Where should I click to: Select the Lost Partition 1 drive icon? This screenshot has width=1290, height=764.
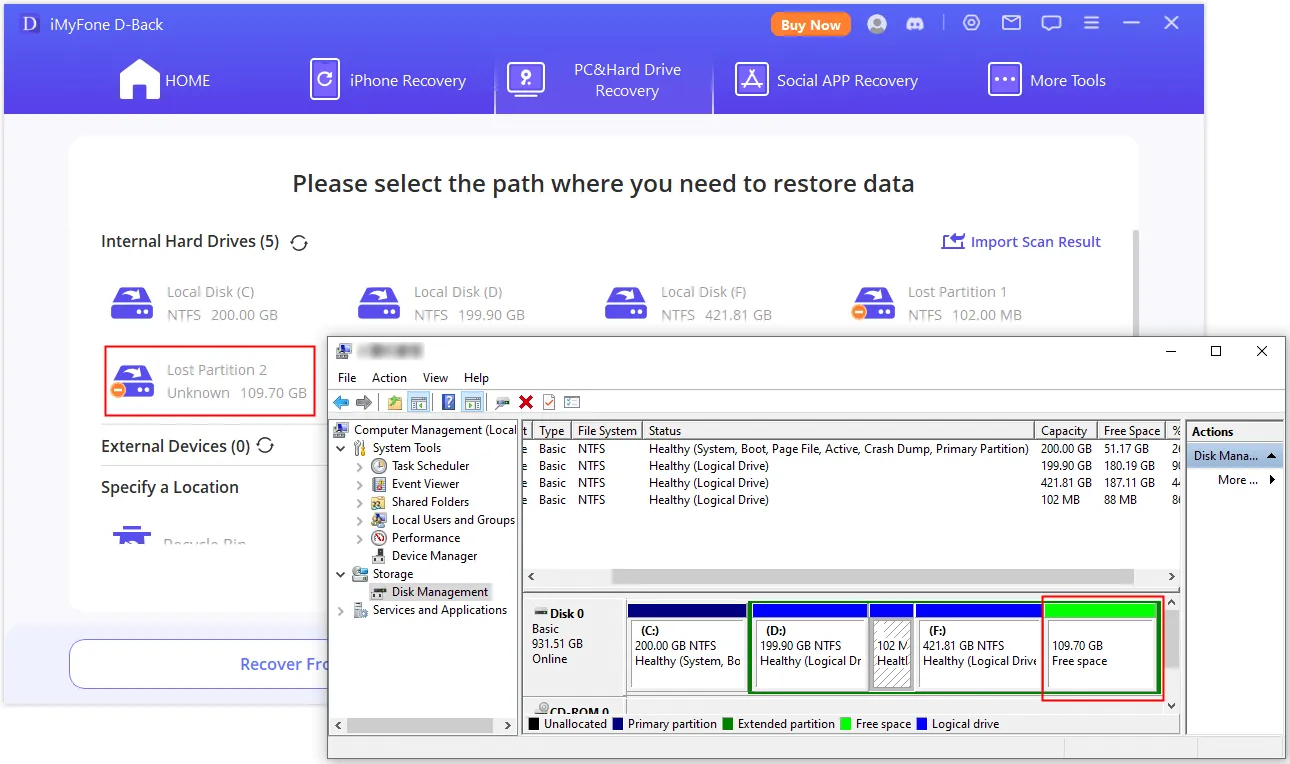coord(873,302)
